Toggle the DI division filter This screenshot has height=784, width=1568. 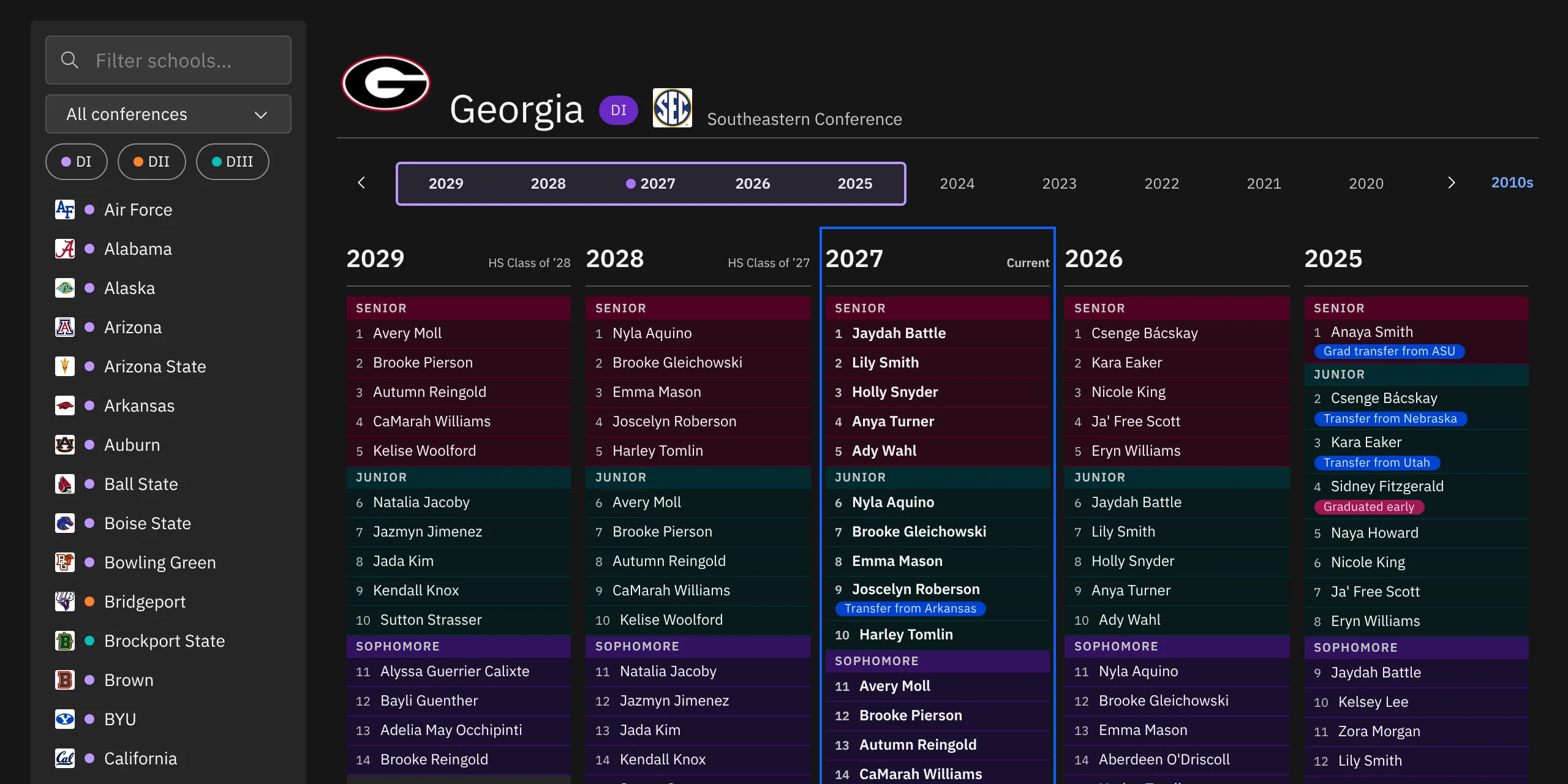click(x=77, y=162)
